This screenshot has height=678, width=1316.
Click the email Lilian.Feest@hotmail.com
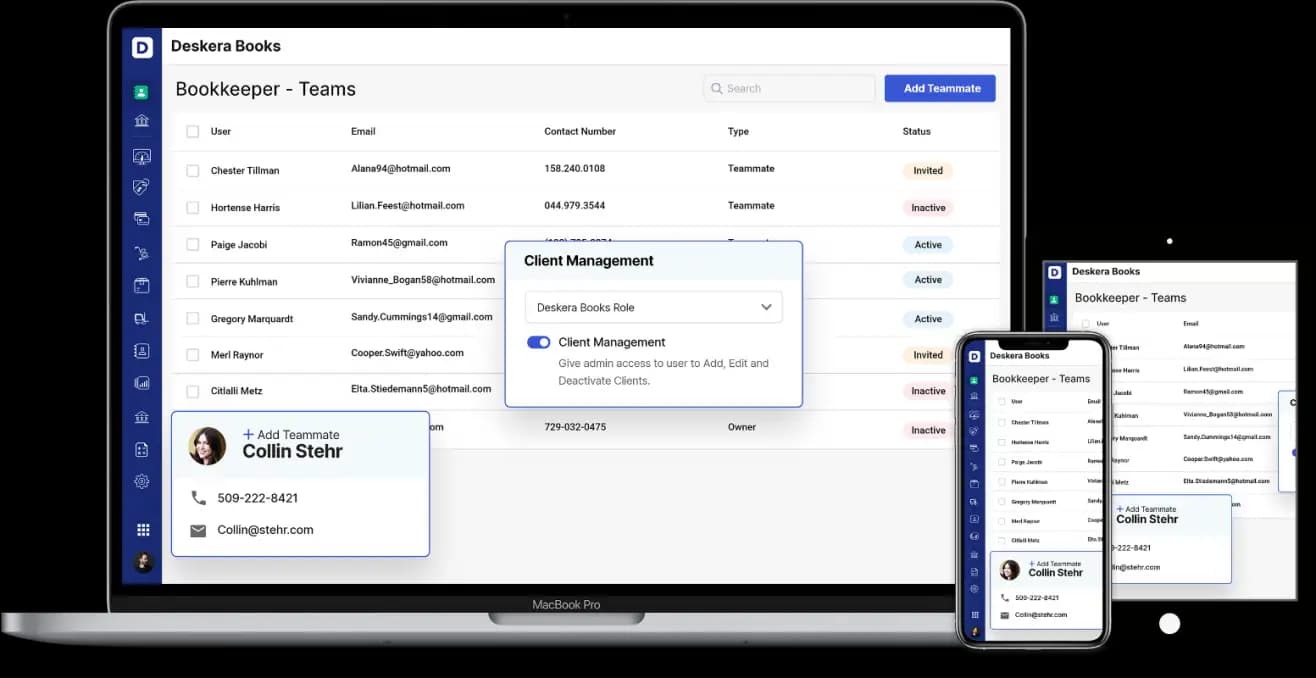click(x=407, y=205)
